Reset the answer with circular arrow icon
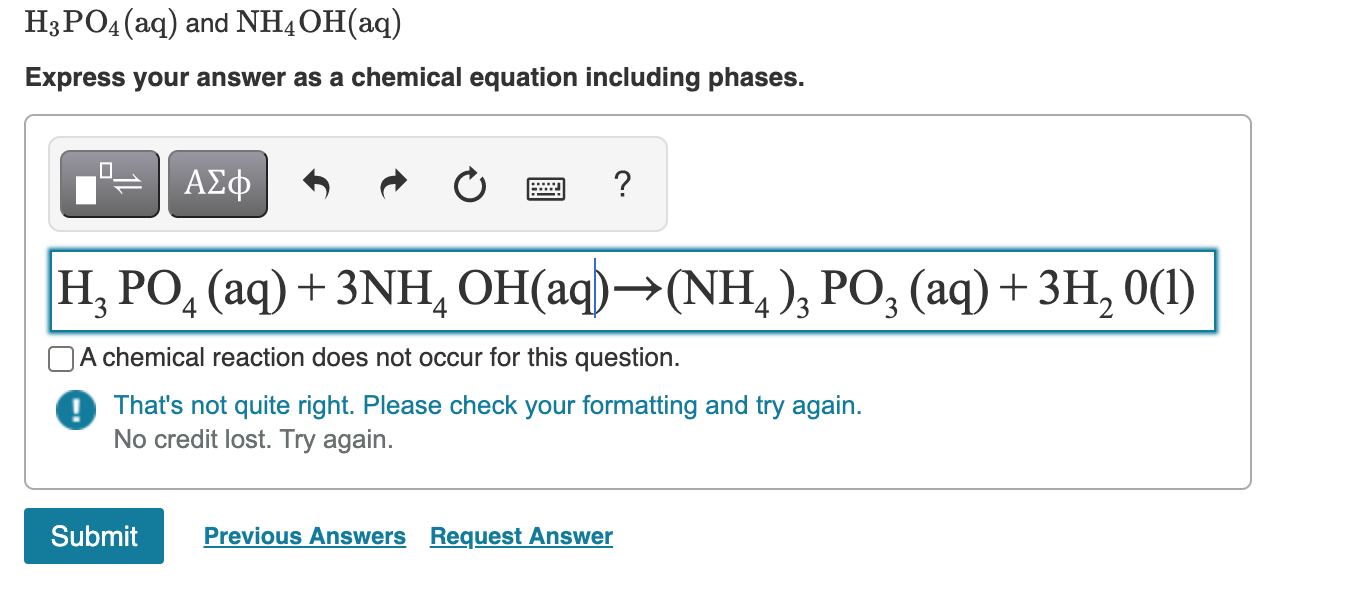Screen dimensions: 1354x594 (468, 184)
